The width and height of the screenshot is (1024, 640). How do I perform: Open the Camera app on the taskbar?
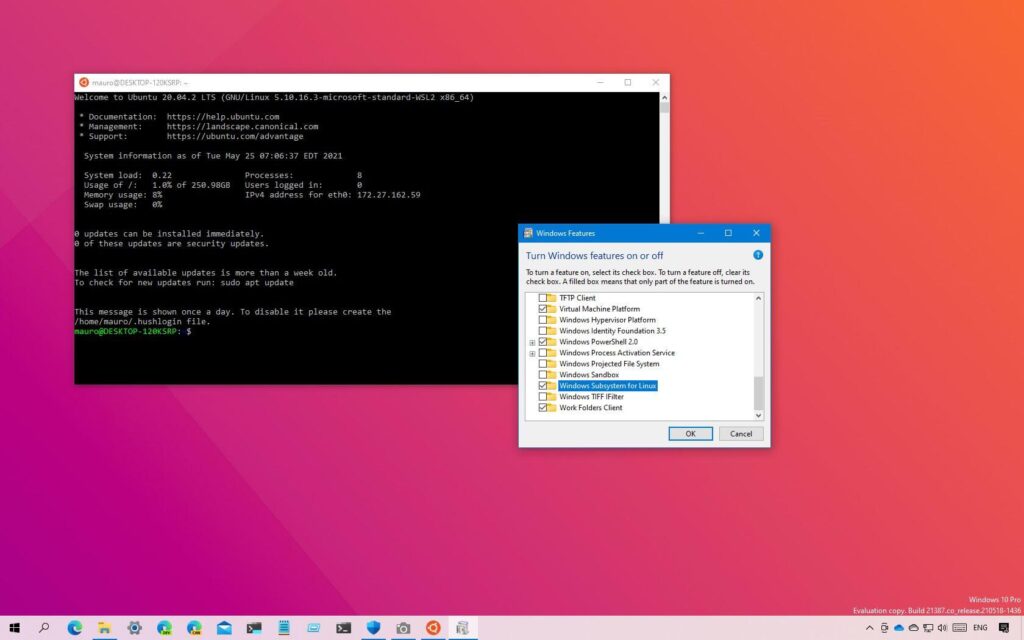tap(404, 628)
